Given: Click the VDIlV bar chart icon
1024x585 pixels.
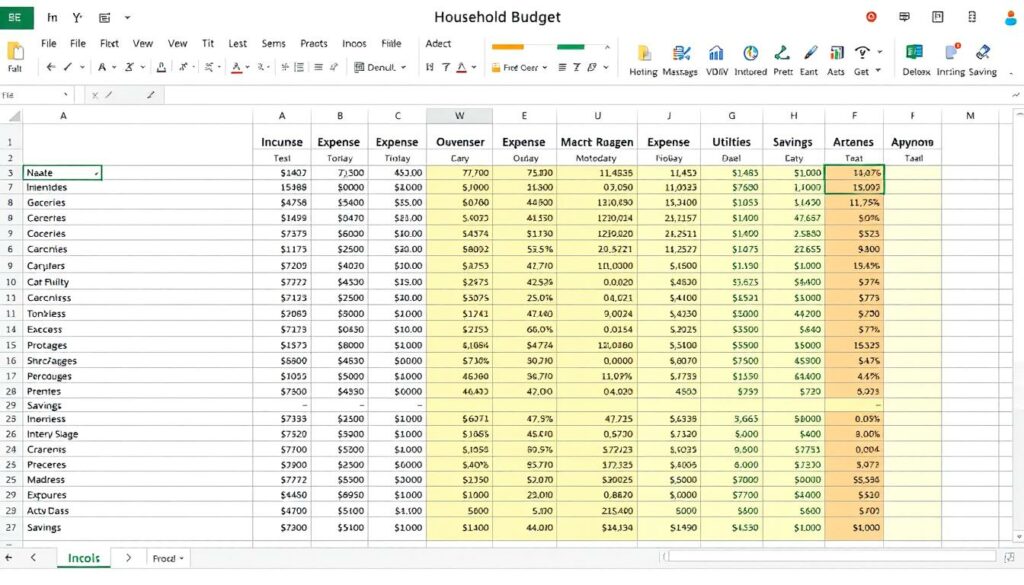Looking at the screenshot, I should [x=717, y=54].
